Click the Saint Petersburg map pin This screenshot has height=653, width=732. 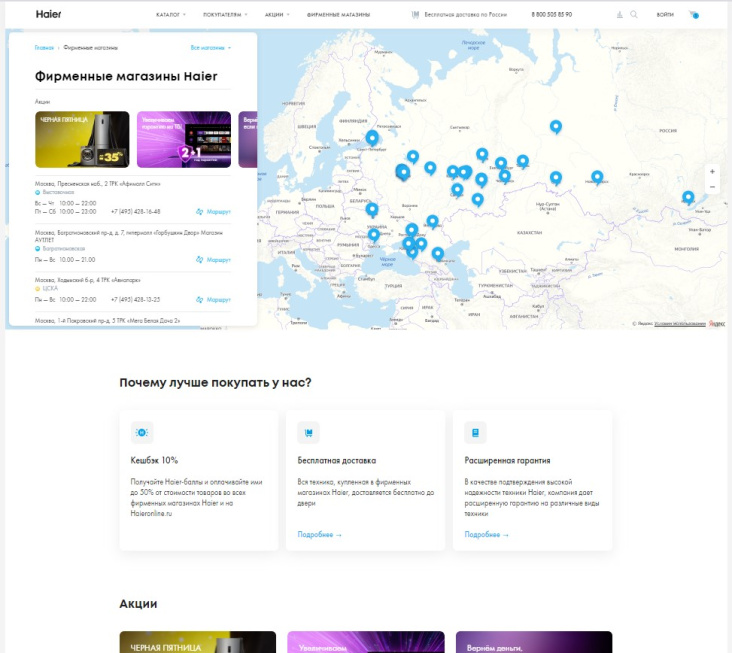click(372, 138)
